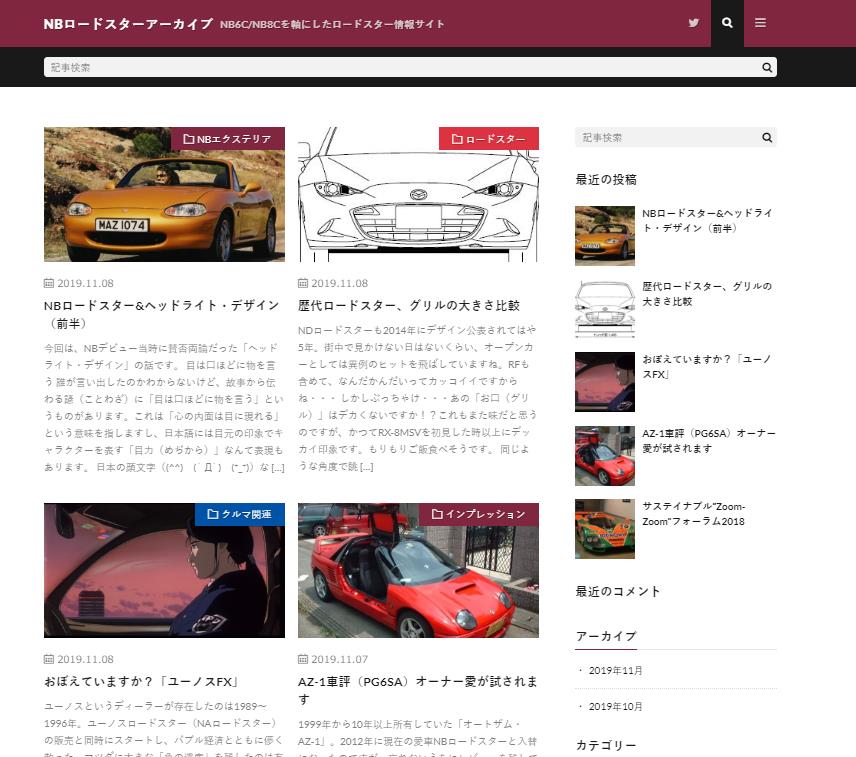Open sidebar line-drawing roadster thumbnail
This screenshot has width=856, height=757.
click(605, 309)
